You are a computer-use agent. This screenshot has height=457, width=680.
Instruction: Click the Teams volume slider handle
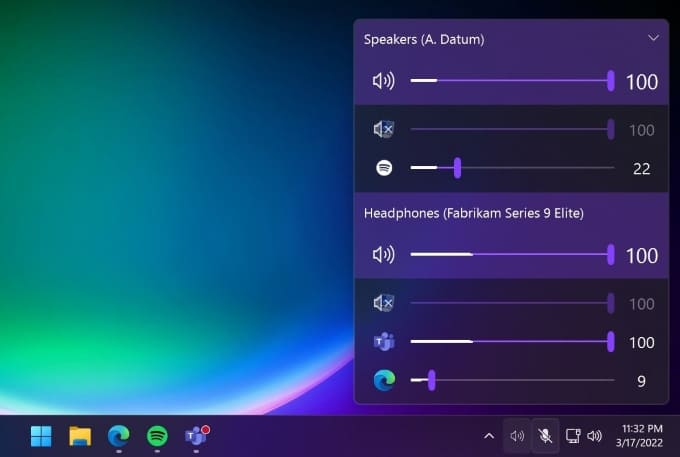click(611, 342)
